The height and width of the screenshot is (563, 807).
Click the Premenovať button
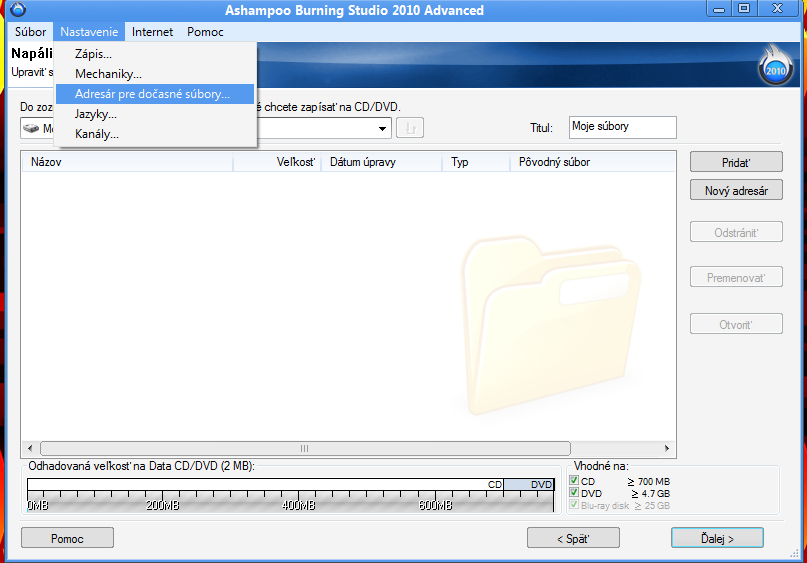coord(736,277)
